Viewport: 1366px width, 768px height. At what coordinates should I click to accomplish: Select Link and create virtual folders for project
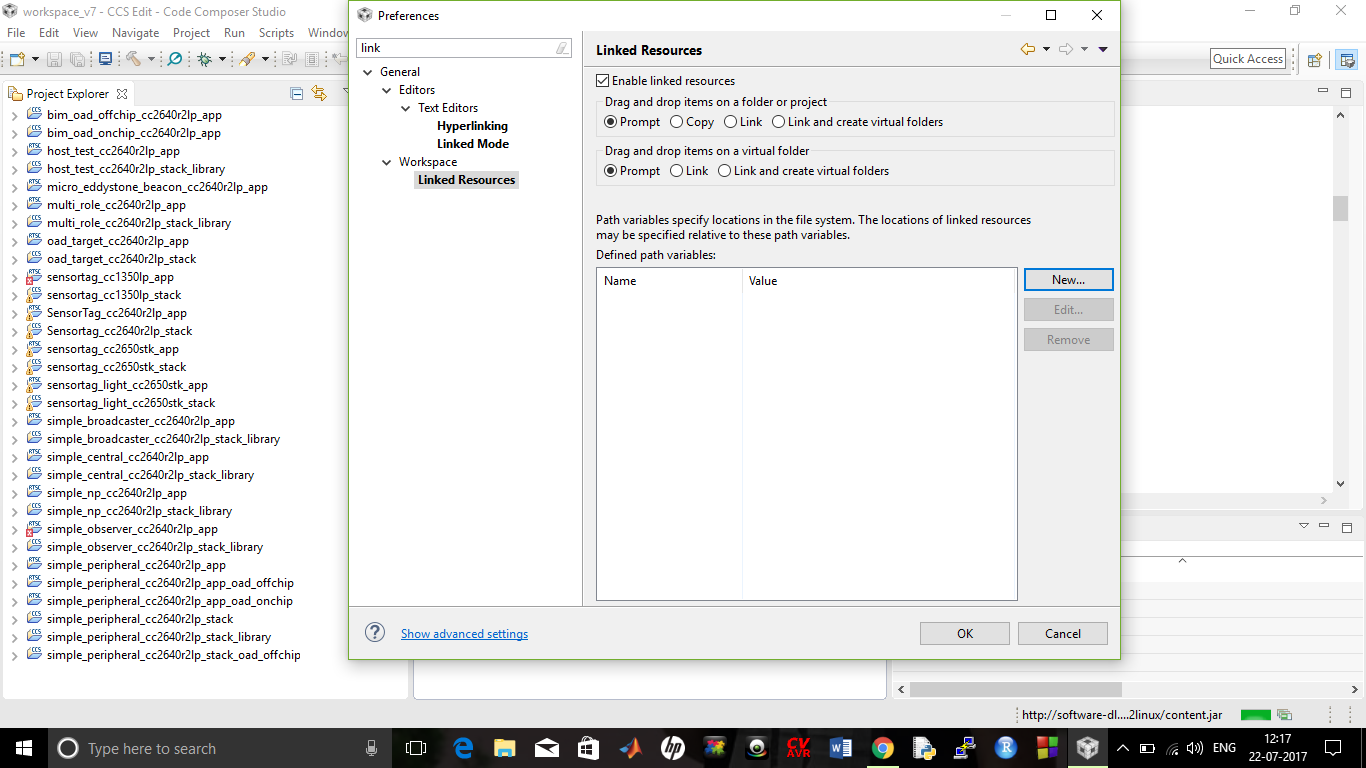tap(779, 122)
